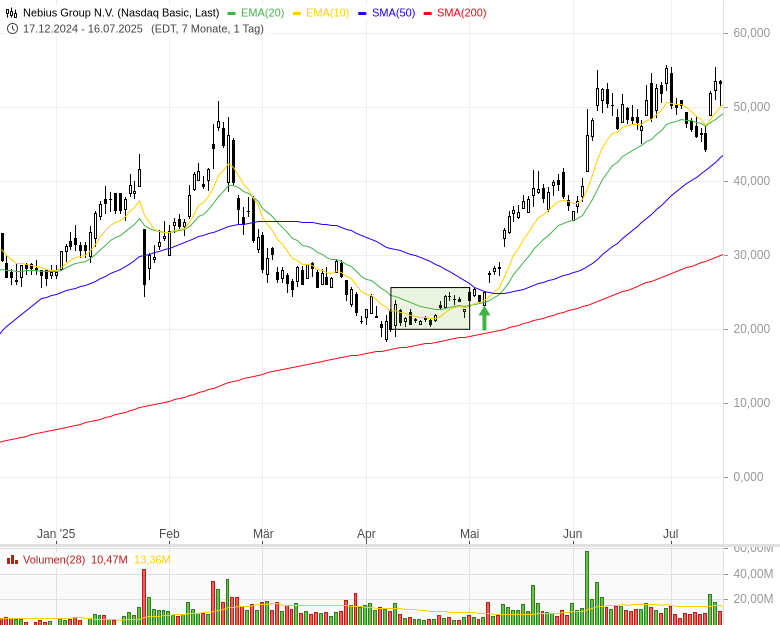The height and width of the screenshot is (625, 780).
Task: Click the green up arrow breakout marker
Action: [x=484, y=319]
